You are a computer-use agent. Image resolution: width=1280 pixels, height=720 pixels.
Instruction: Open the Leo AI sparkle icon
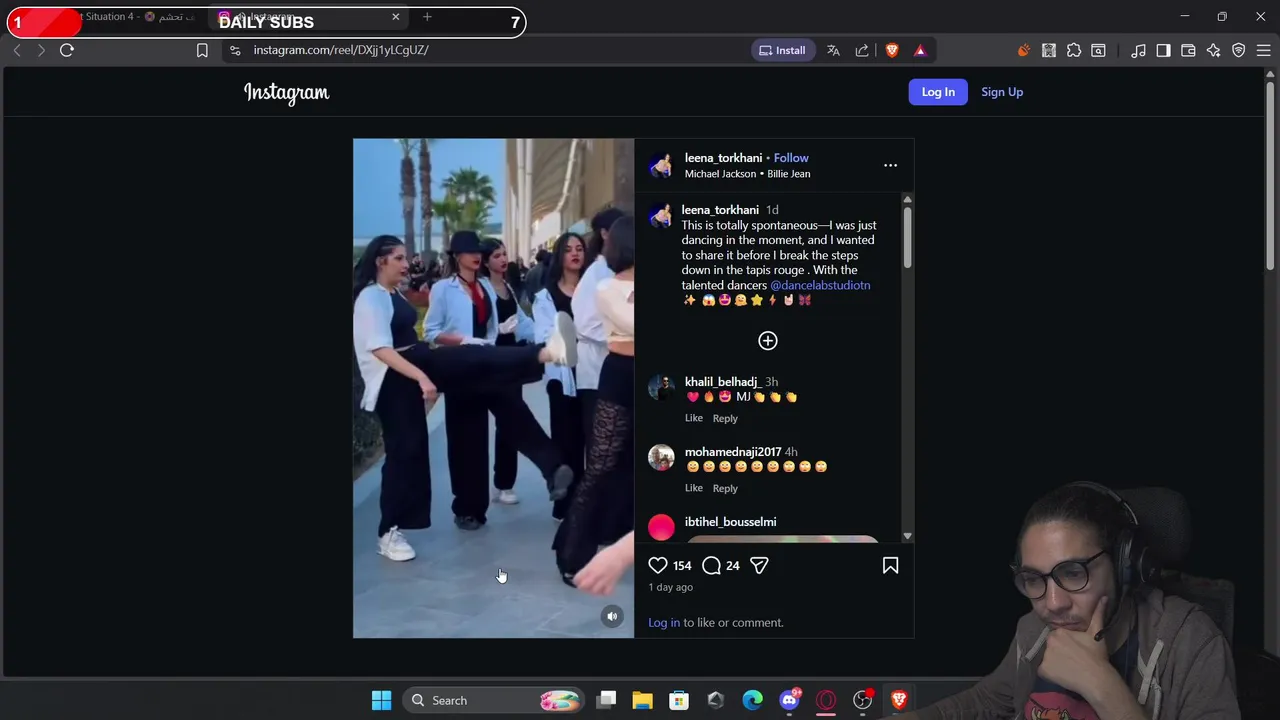point(1213,50)
